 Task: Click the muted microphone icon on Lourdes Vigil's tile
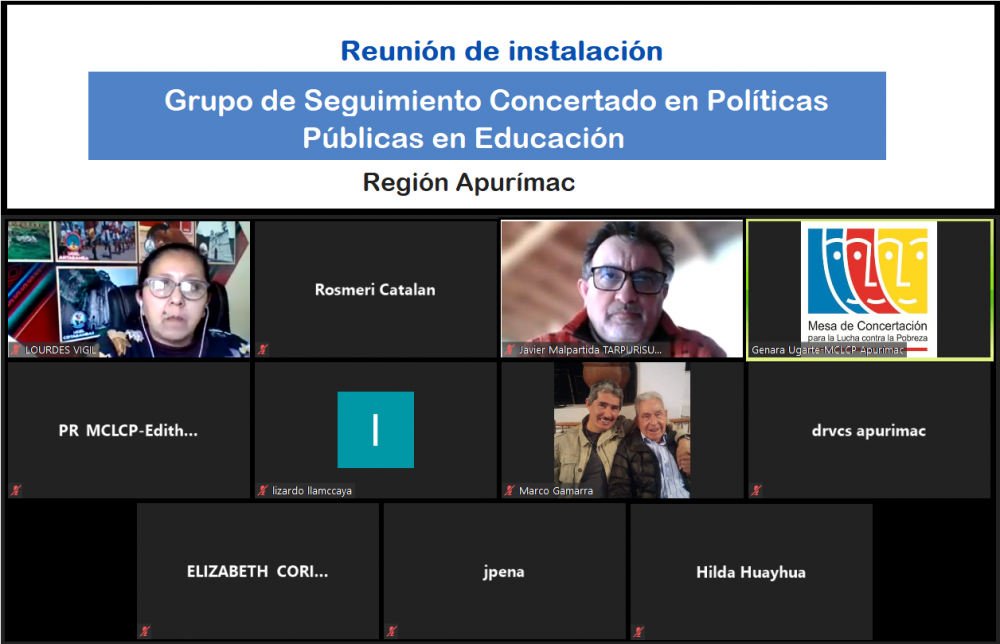pyautogui.click(x=16, y=350)
